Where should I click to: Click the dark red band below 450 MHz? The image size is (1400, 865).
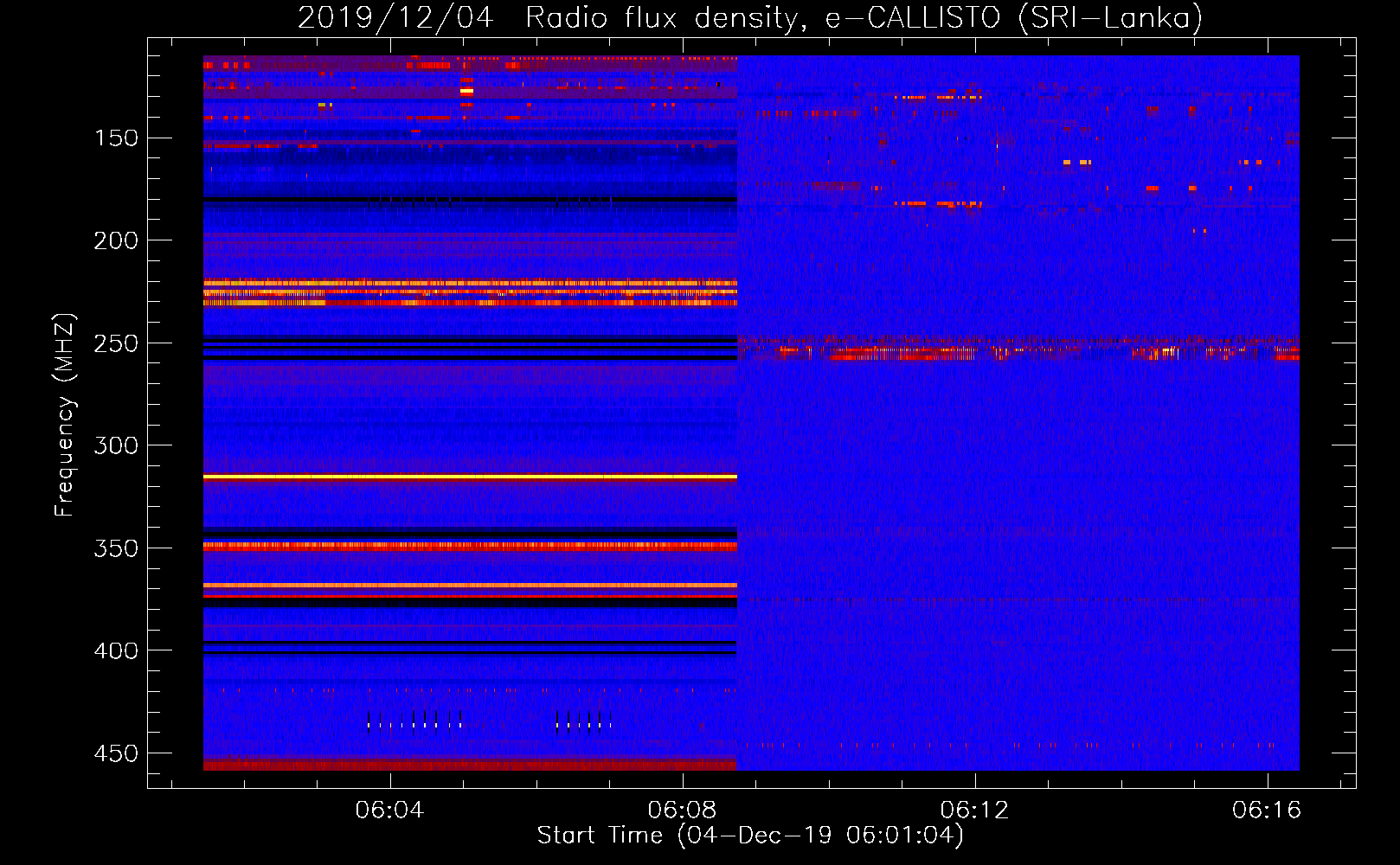[x=470, y=765]
